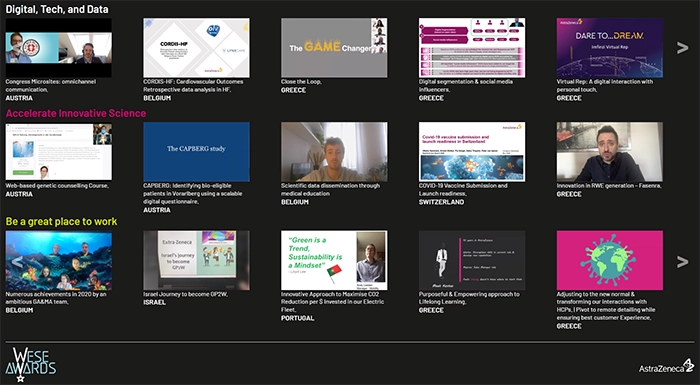
Task: Open the Green is a Trend thumbnail
Action: pos(334,260)
